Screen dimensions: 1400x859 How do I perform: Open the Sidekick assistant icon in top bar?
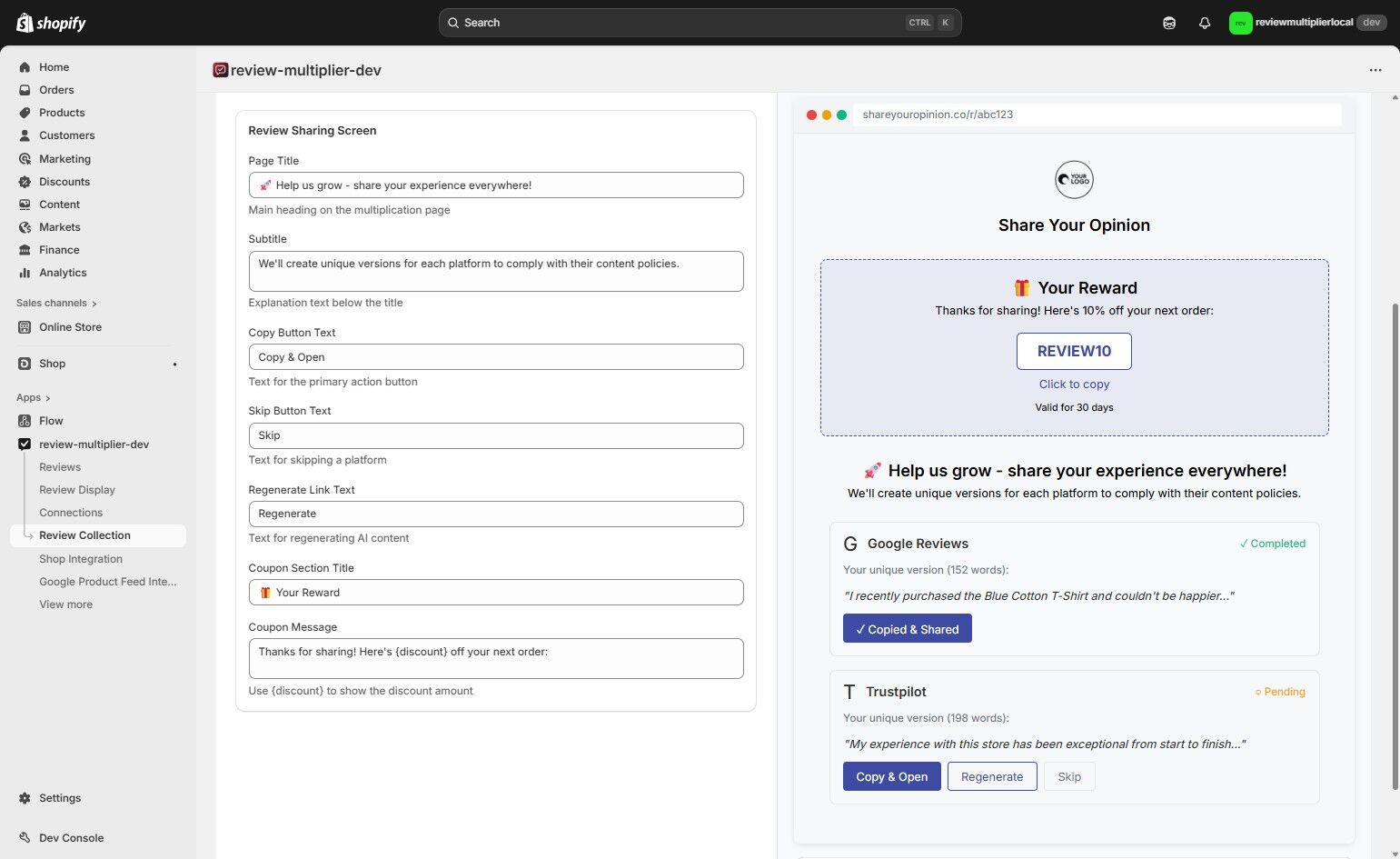1169,23
